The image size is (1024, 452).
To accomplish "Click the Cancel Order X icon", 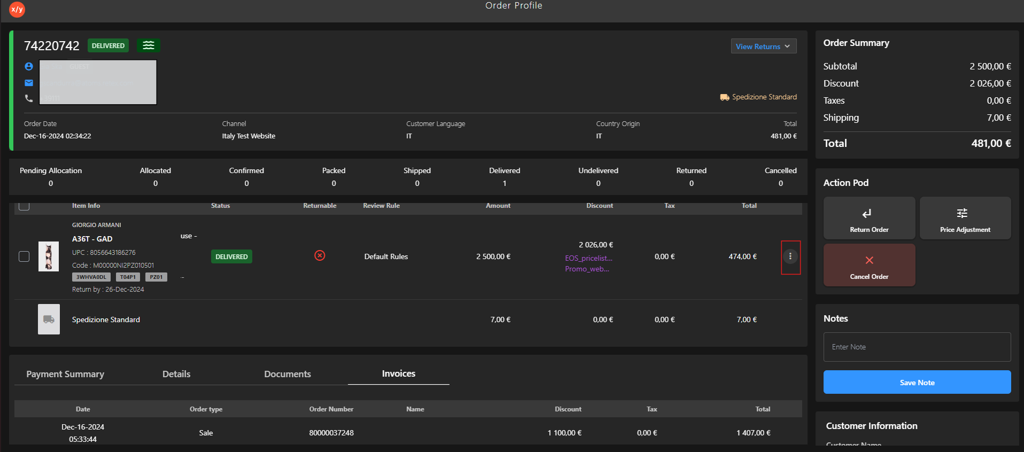I will [x=869, y=260].
